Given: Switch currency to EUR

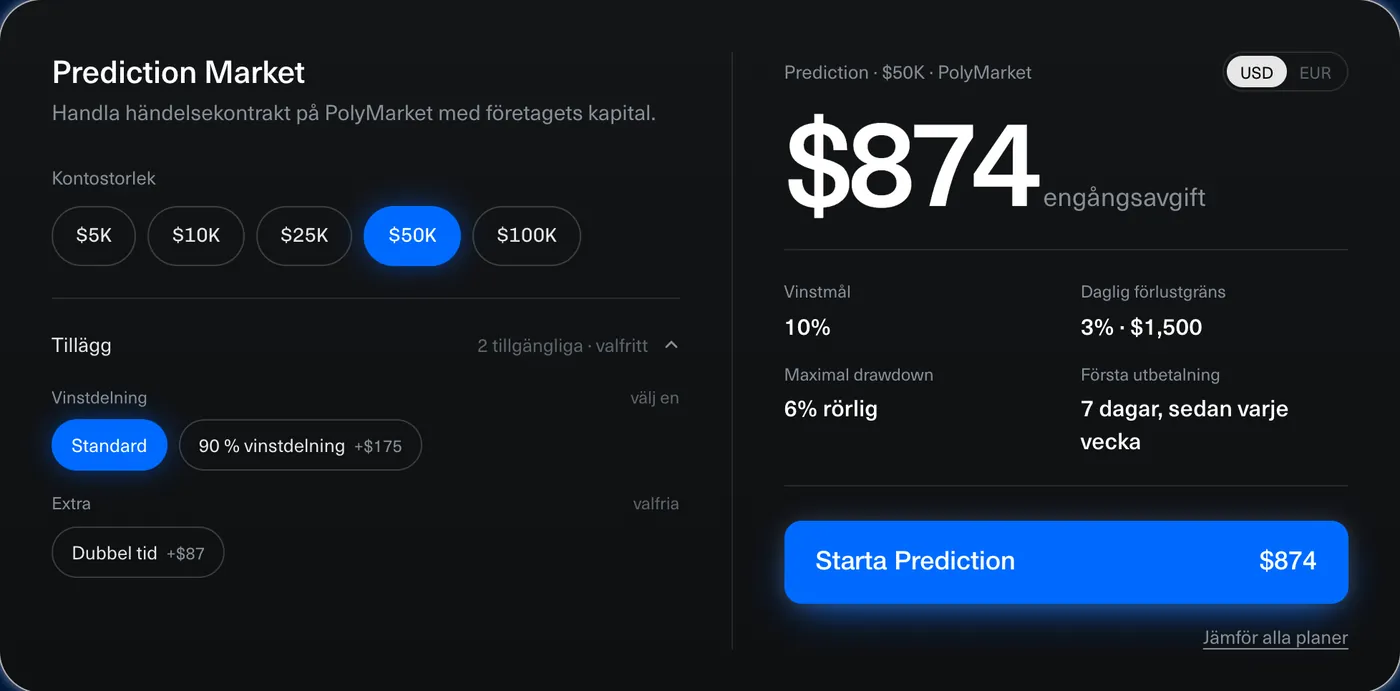Looking at the screenshot, I should click(x=1315, y=73).
